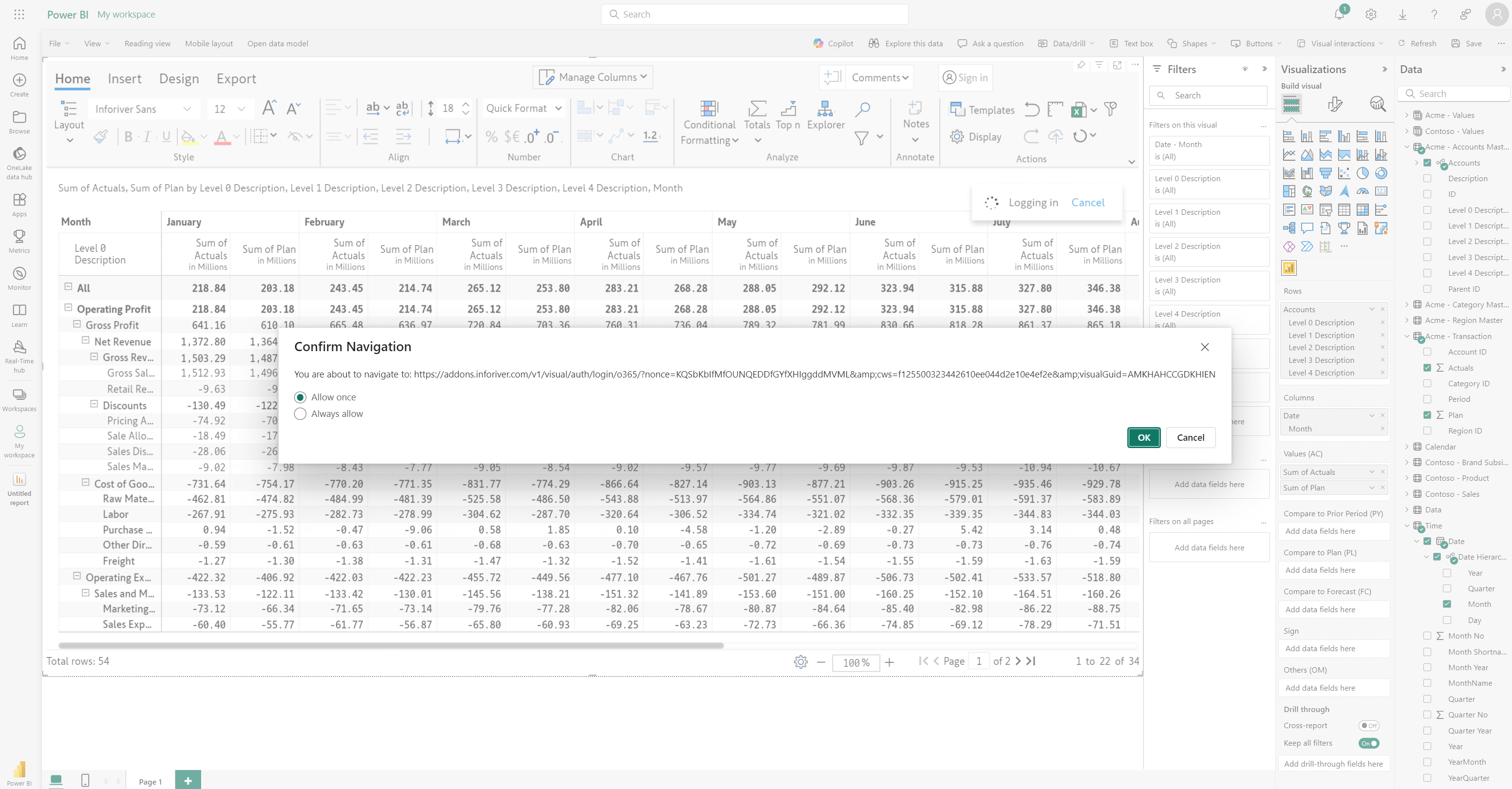Click the Explore this data icon
The height and width of the screenshot is (789, 1512).
tap(872, 43)
